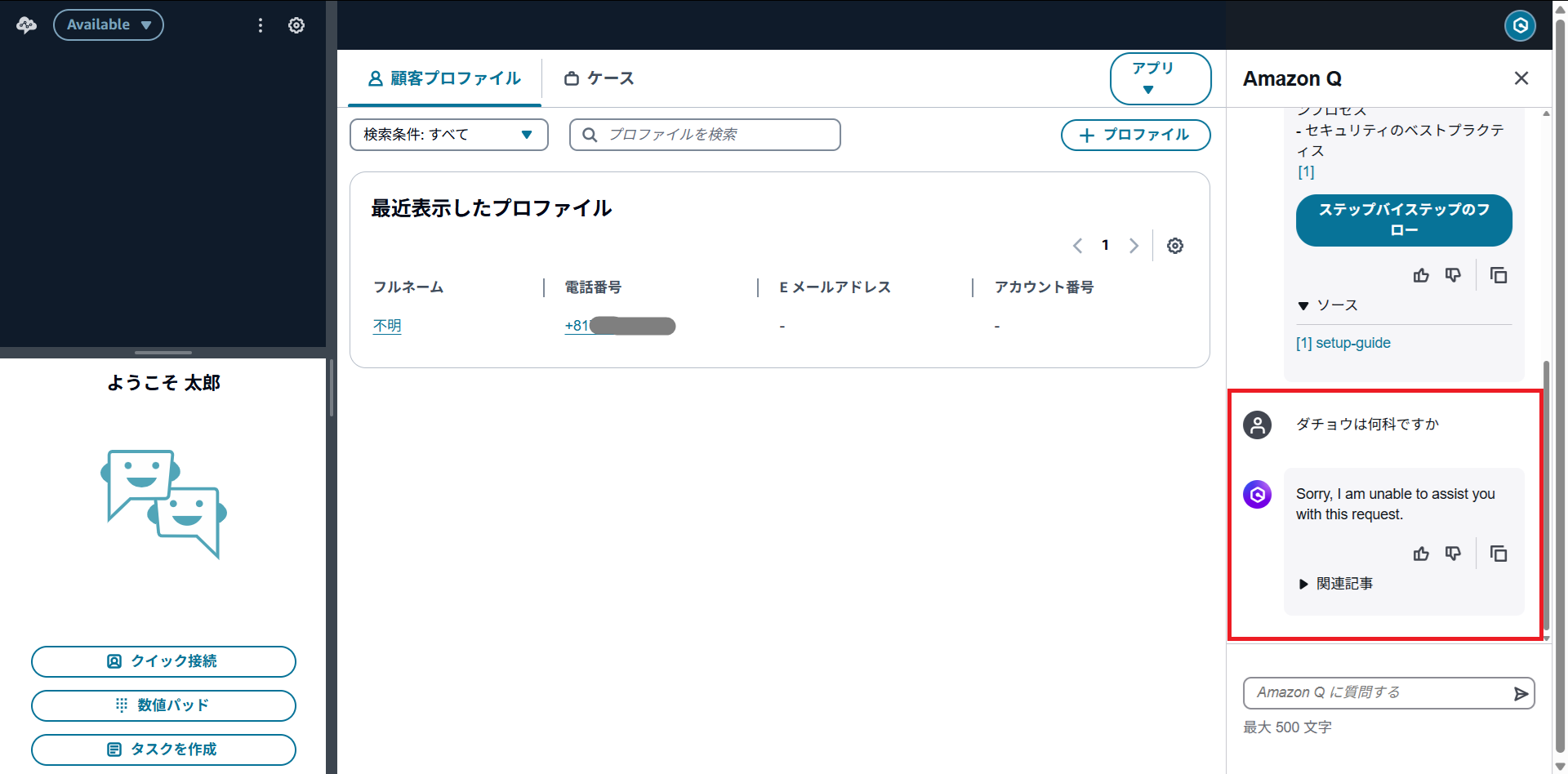Click the アカウント番号 column header
The image size is (1568, 774).
[x=1044, y=287]
